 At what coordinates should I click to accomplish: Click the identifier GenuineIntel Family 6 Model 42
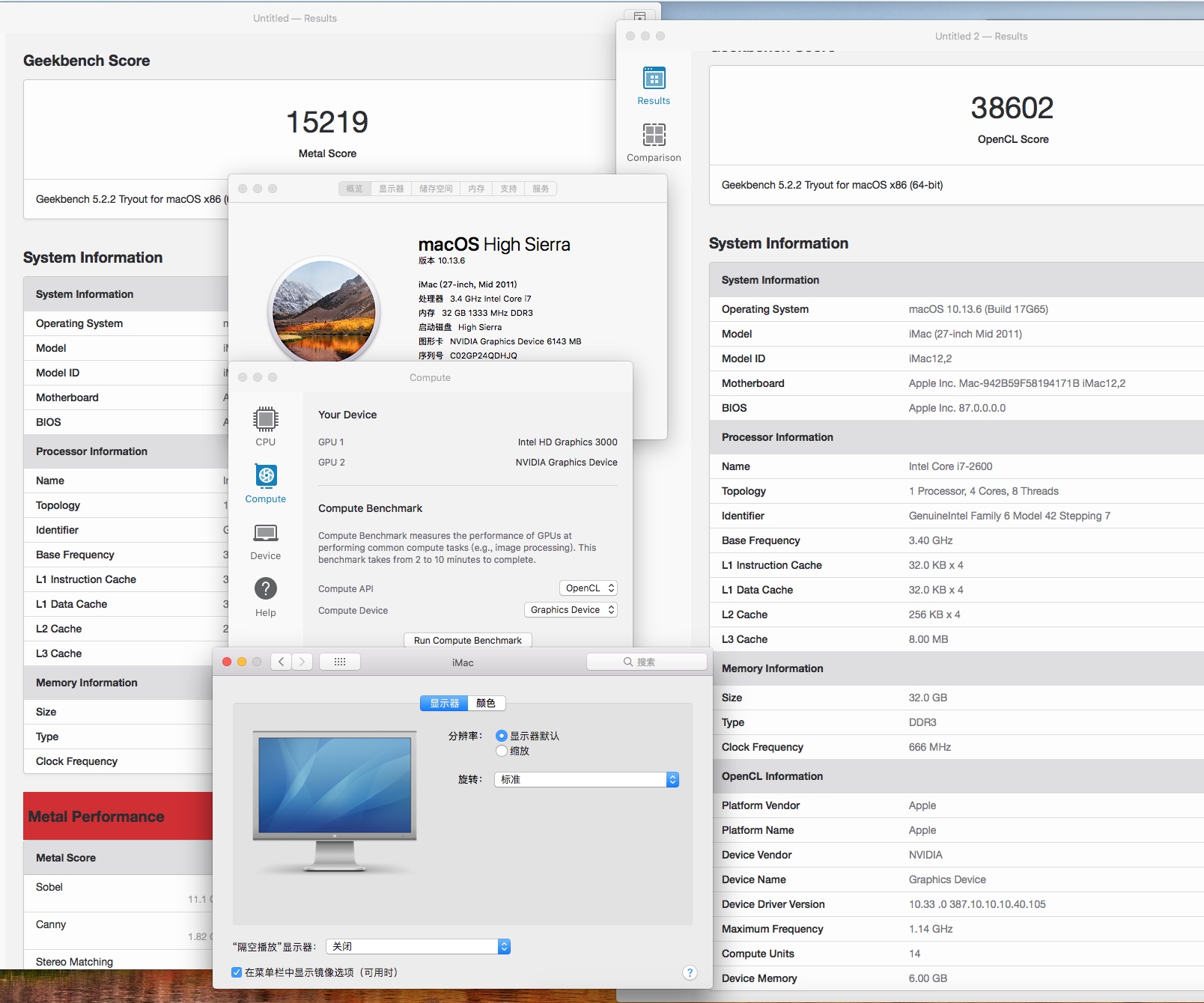pyautogui.click(x=1009, y=516)
